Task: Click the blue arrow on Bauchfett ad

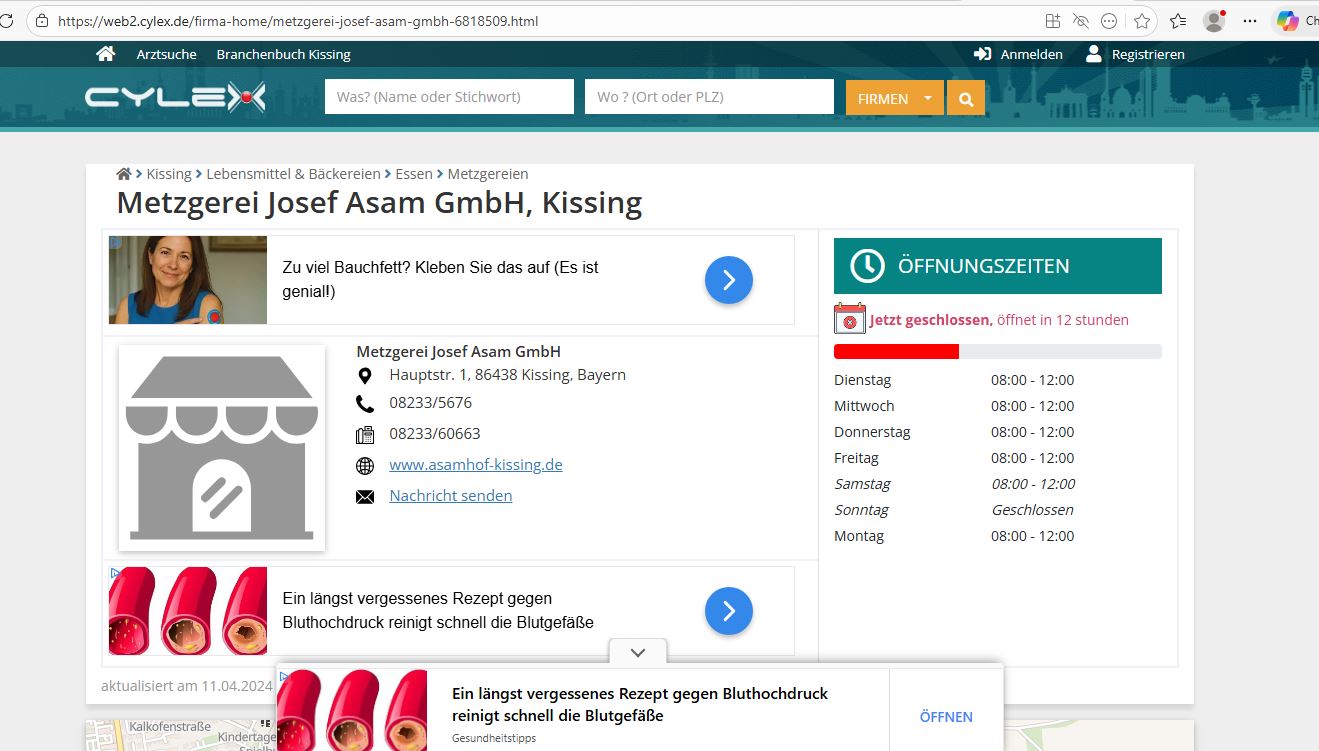Action: 728,280
